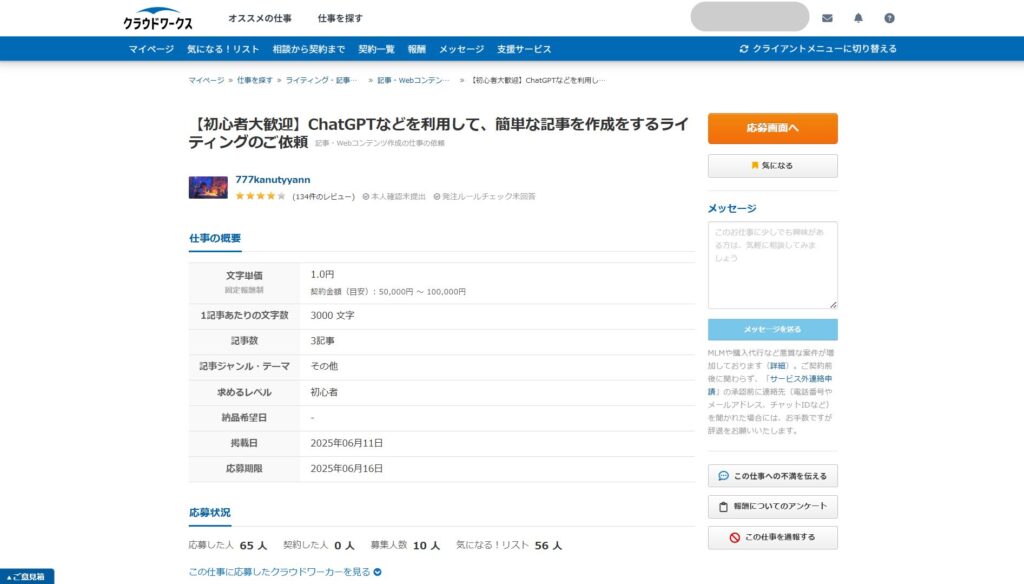Click the 本人確認未提出 status text

[x=394, y=196]
